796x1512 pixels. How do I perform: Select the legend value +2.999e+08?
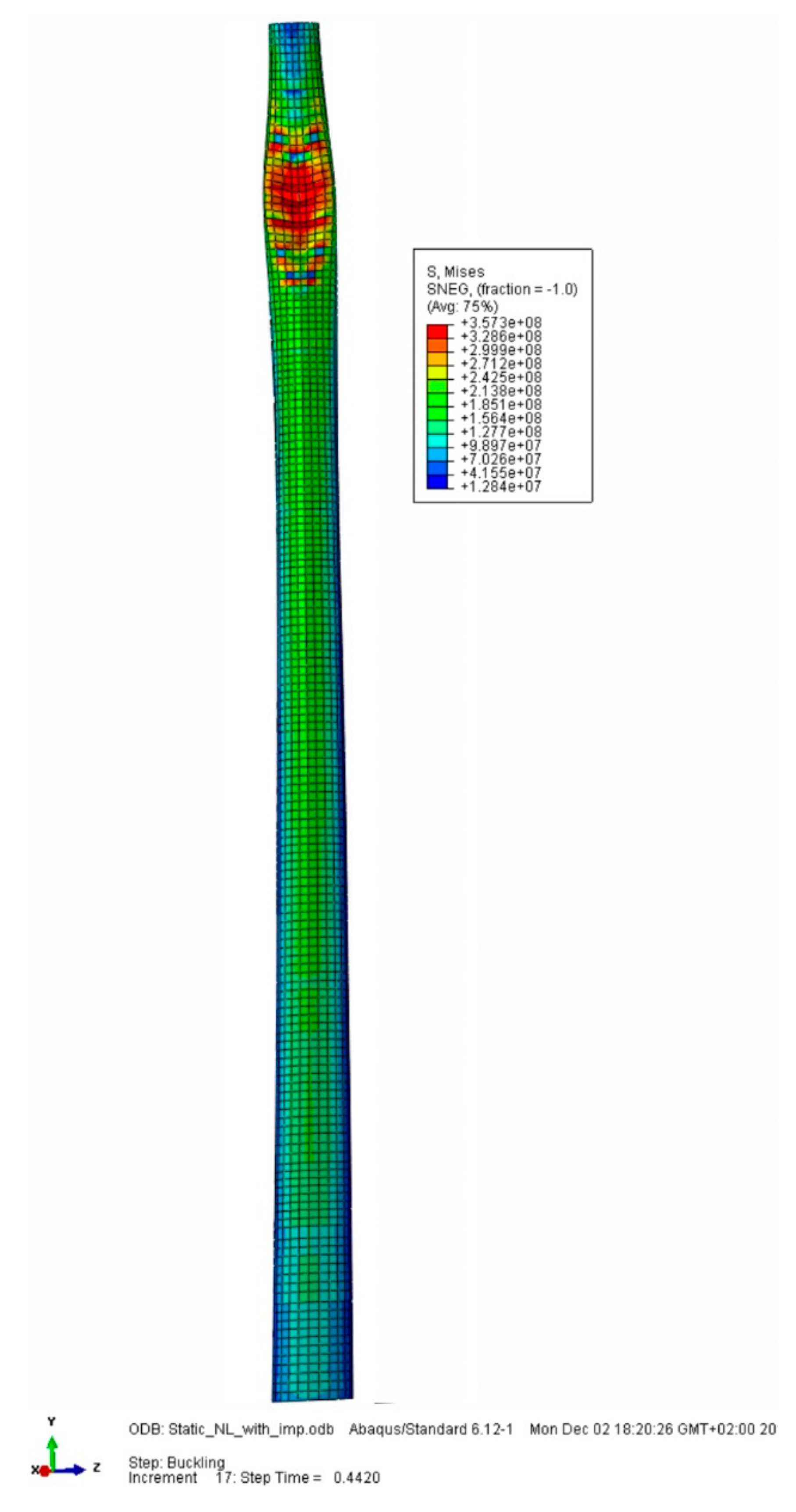(501, 350)
